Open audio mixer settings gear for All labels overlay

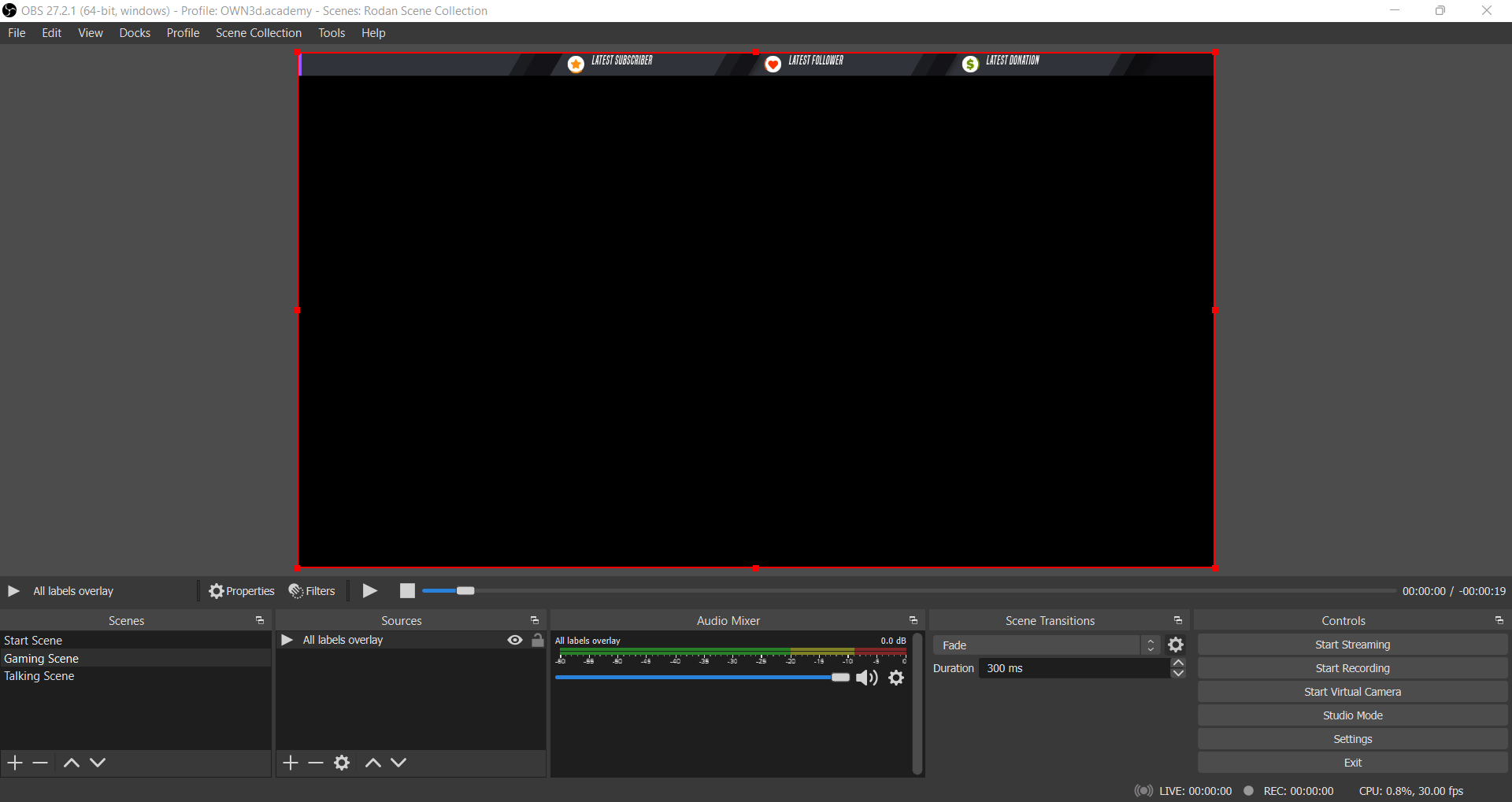point(896,678)
